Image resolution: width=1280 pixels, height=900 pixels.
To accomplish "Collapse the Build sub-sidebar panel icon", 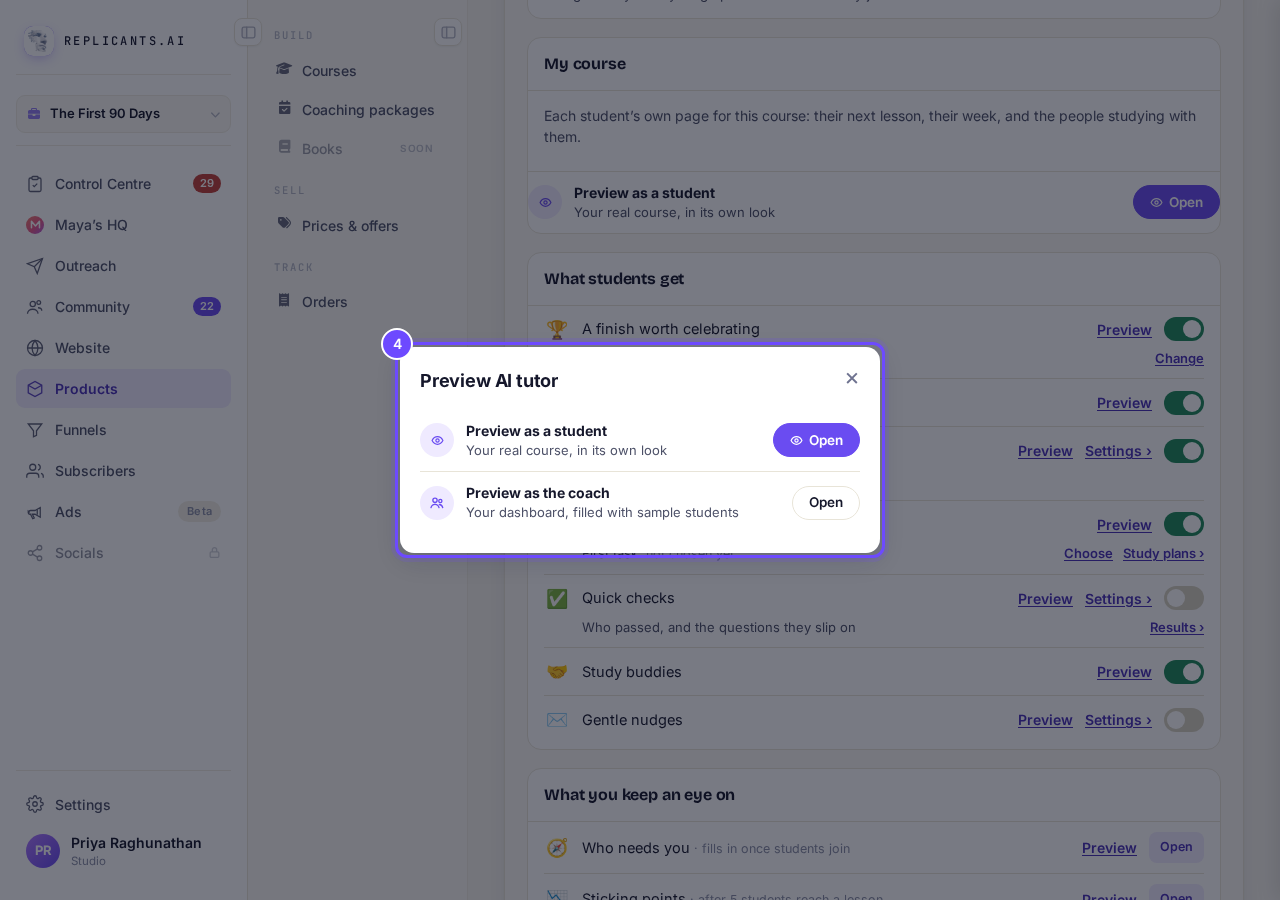I will coord(448,32).
